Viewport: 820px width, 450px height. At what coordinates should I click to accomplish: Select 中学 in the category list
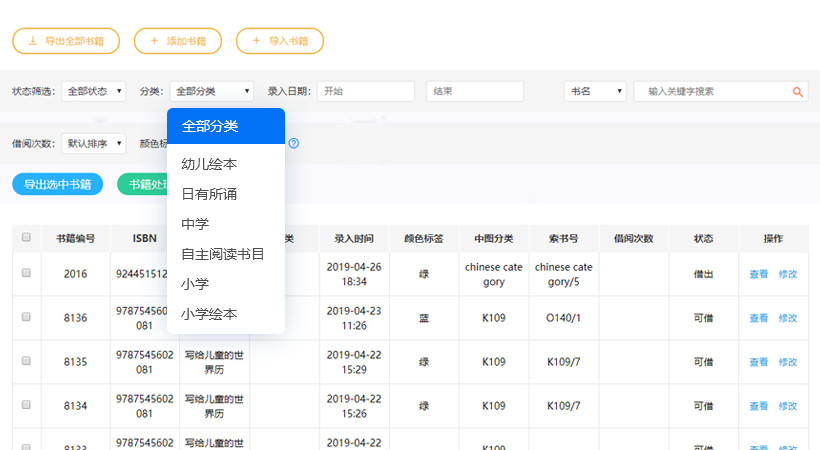click(x=226, y=224)
